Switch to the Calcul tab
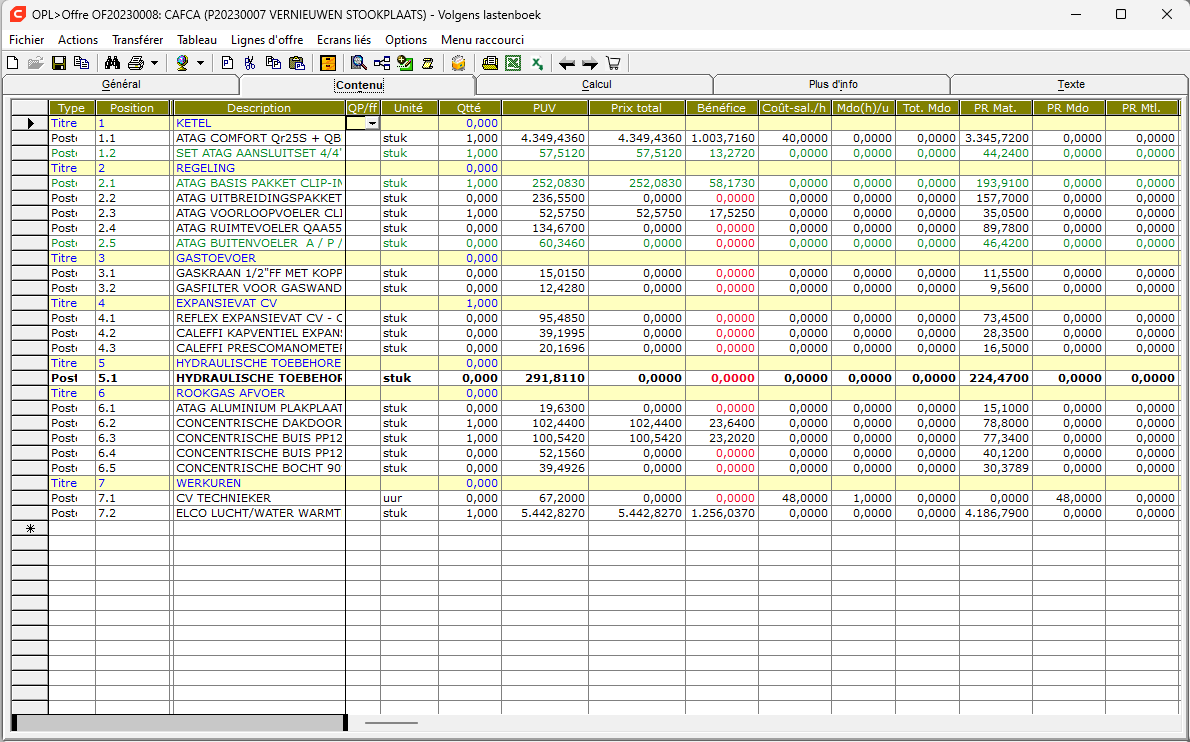Viewport: 1190px width, 742px height. pos(596,84)
